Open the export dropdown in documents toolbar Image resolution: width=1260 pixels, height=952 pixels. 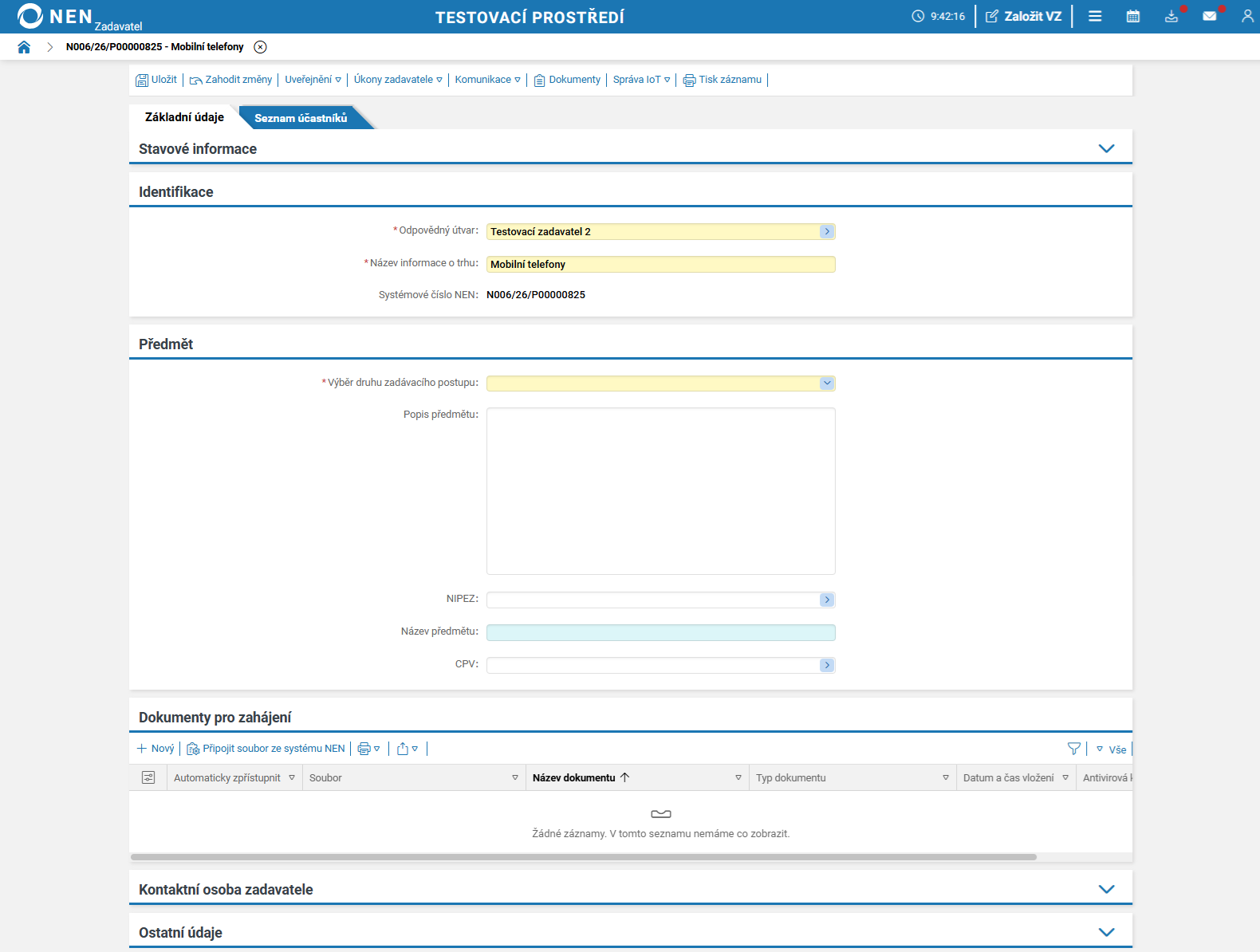coord(408,749)
